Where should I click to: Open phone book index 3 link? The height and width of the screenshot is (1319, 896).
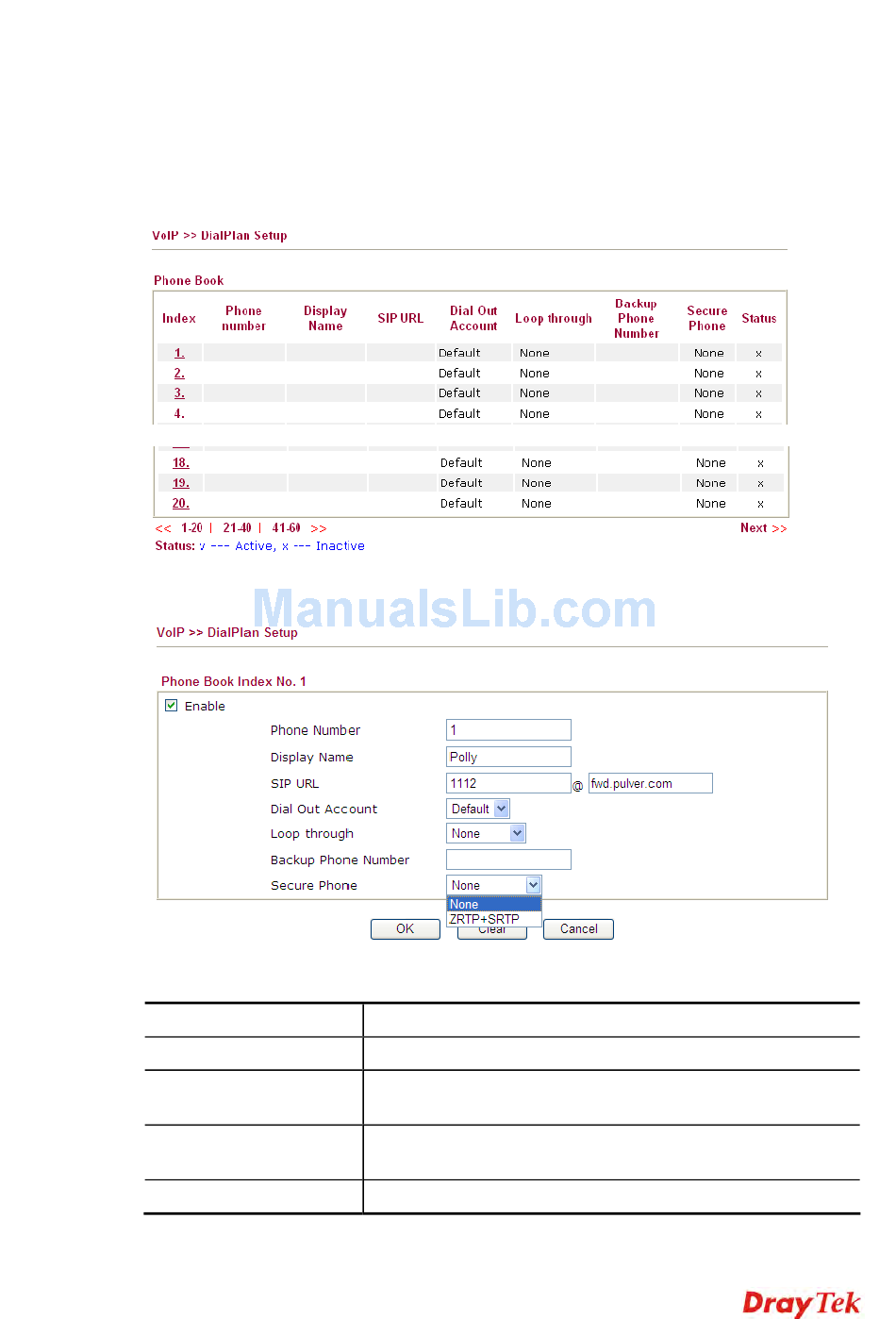(179, 393)
